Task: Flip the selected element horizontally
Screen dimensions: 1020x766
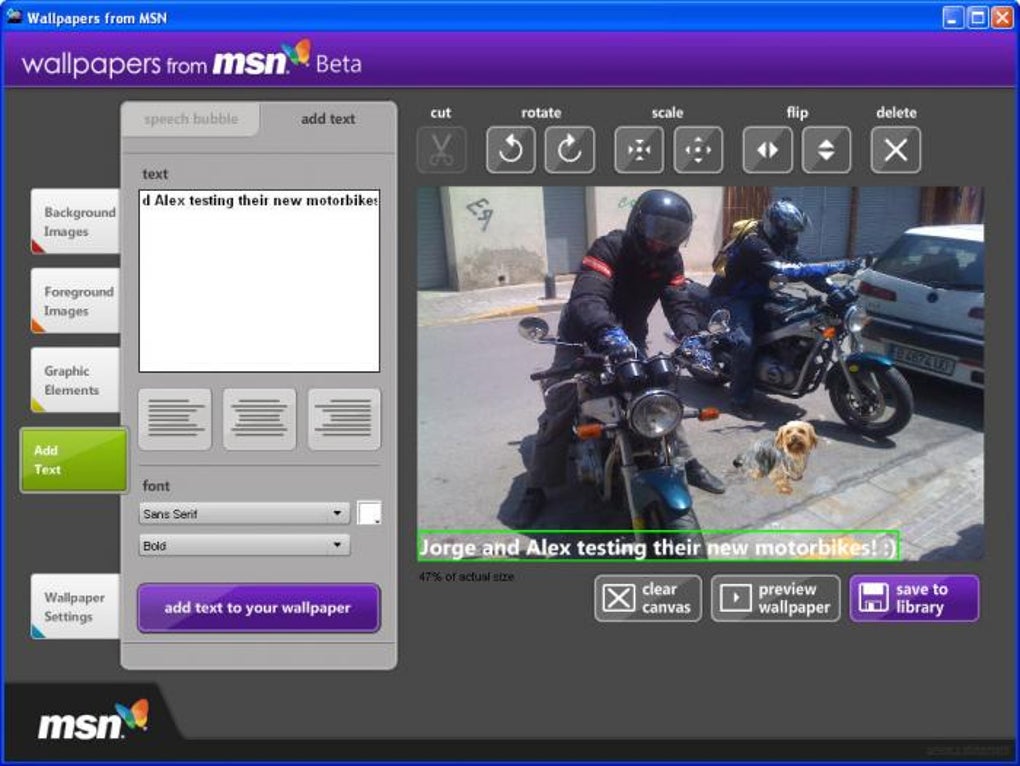Action: point(768,150)
